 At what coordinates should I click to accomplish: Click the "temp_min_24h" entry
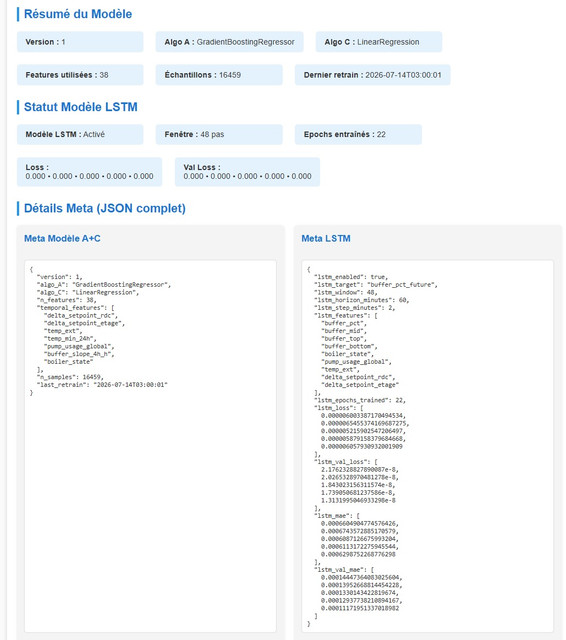(x=70, y=338)
